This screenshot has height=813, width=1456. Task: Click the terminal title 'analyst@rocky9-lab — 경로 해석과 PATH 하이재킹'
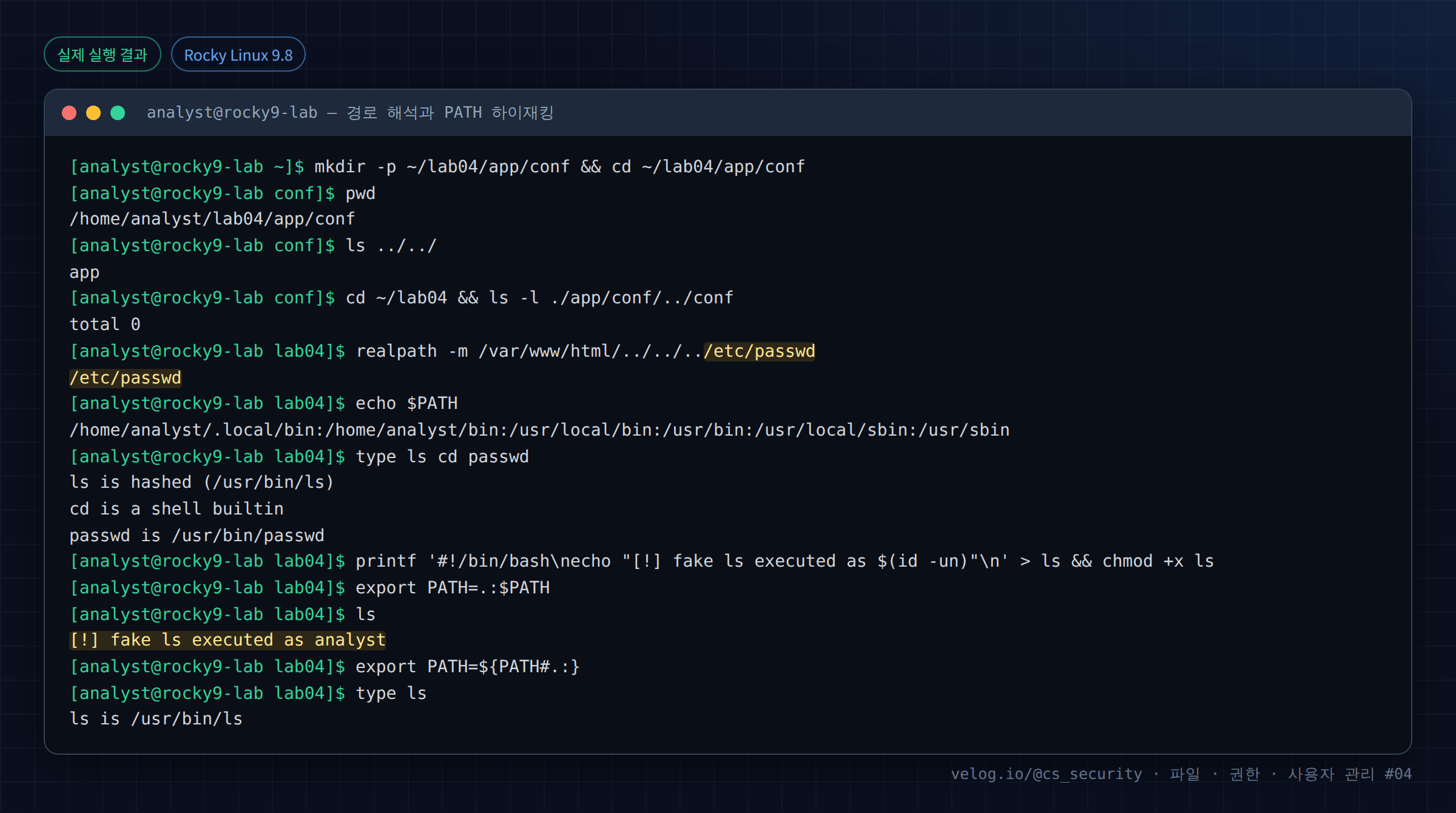click(350, 113)
